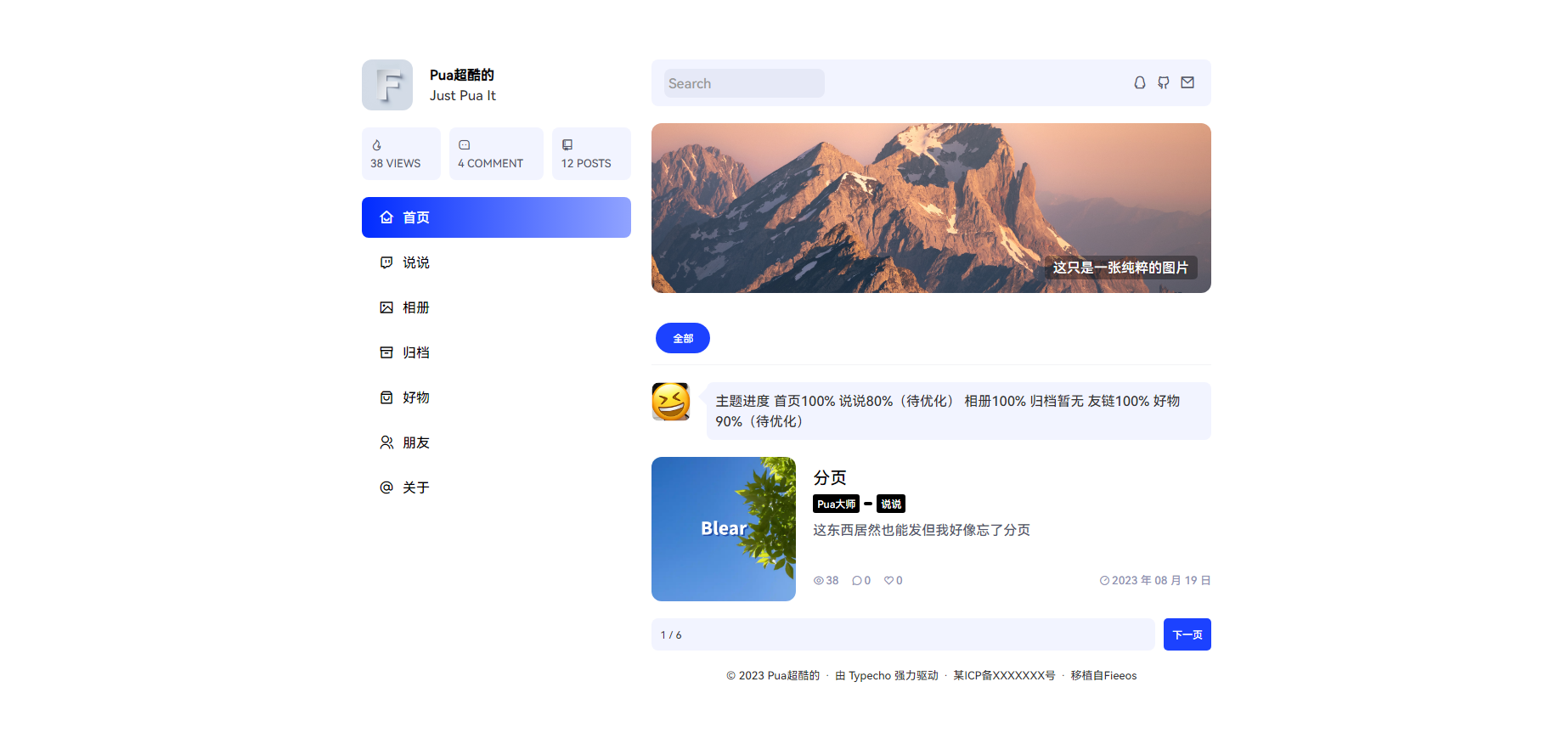Focus the Search input field
This screenshot has height=755, width=1568.
coord(743,83)
